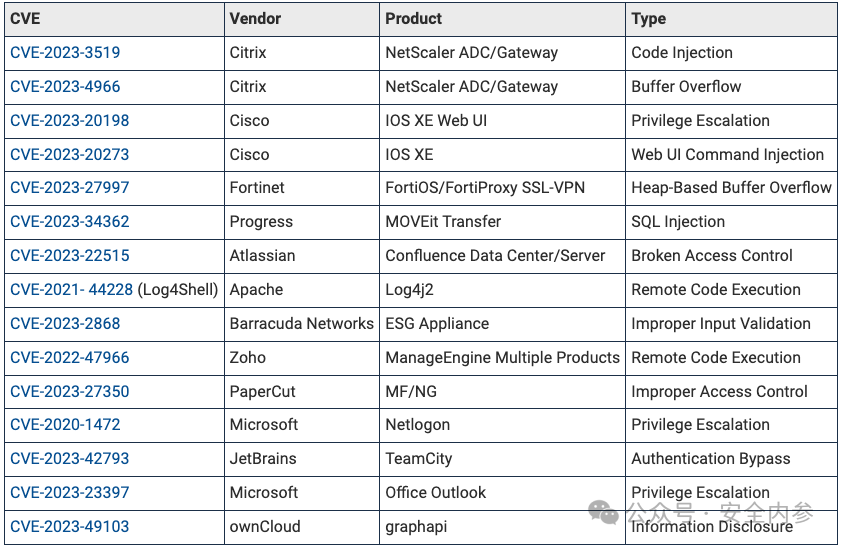This screenshot has height=547, width=841.
Task: Open the CVE-2020-1472 Netlogon link
Action: click(x=65, y=425)
